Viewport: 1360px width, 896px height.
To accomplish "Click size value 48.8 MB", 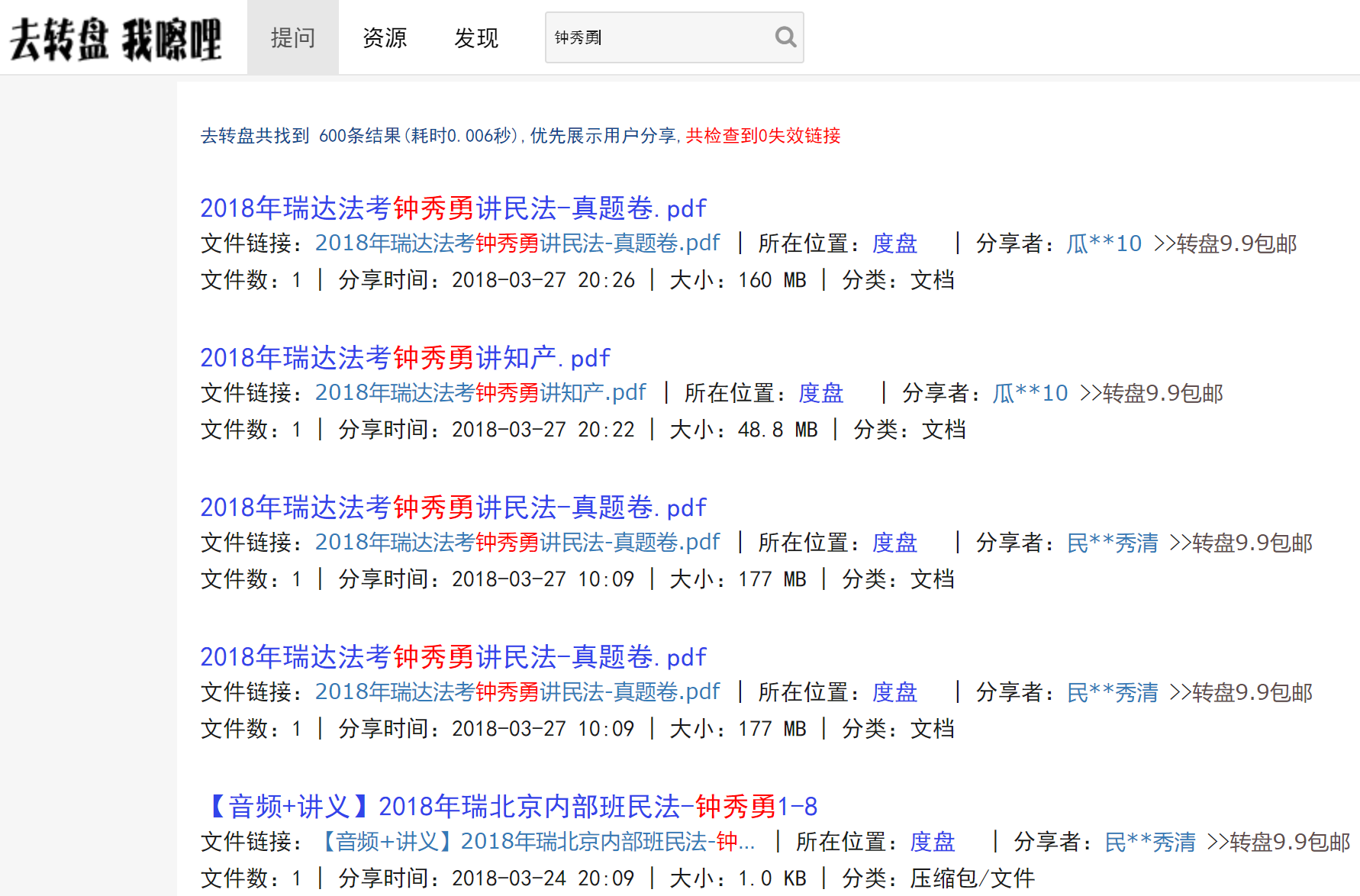I will pos(778,429).
